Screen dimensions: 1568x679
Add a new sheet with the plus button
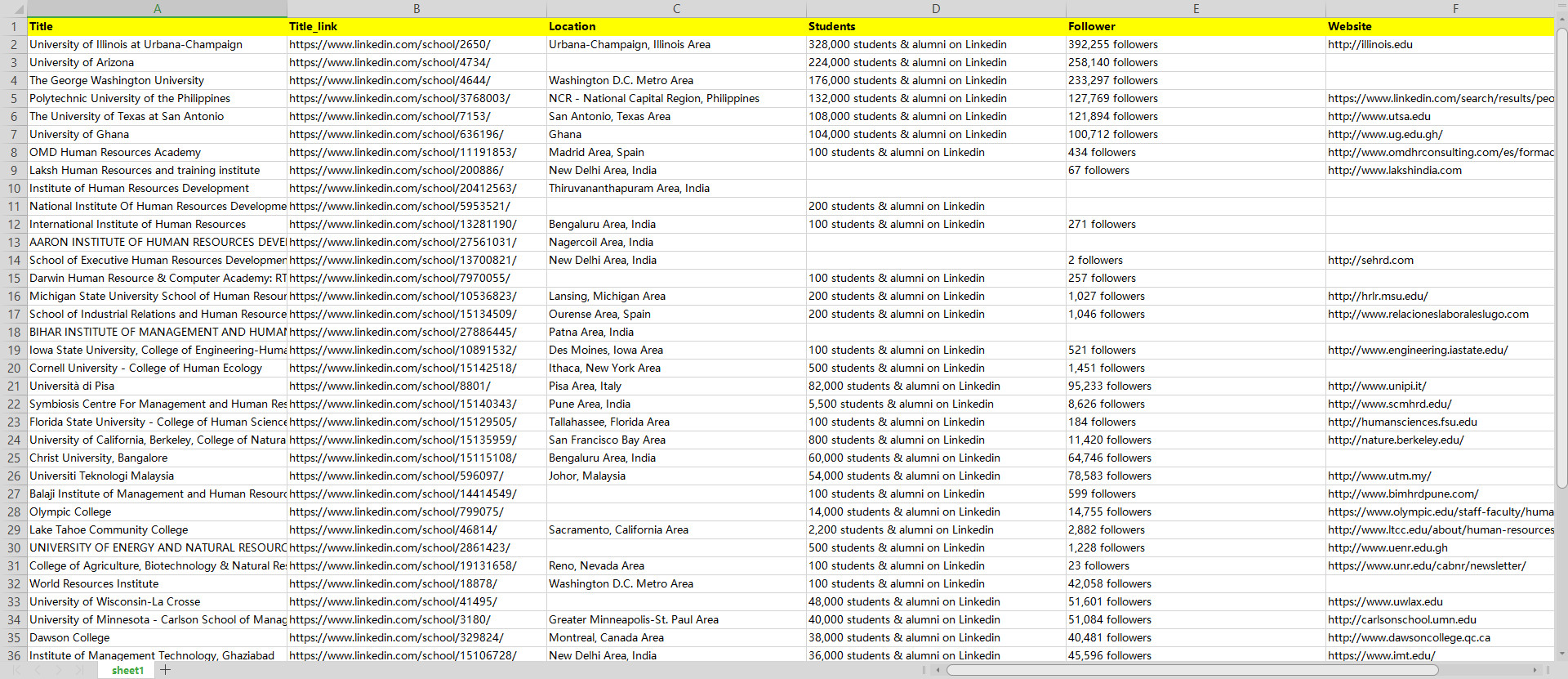pyautogui.click(x=166, y=670)
